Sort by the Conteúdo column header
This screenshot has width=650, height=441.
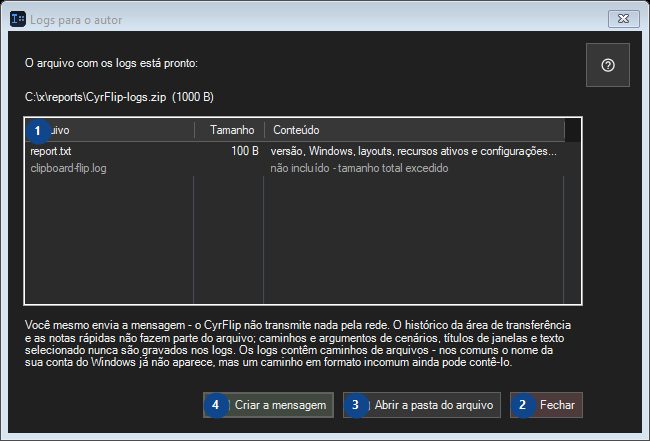414,130
